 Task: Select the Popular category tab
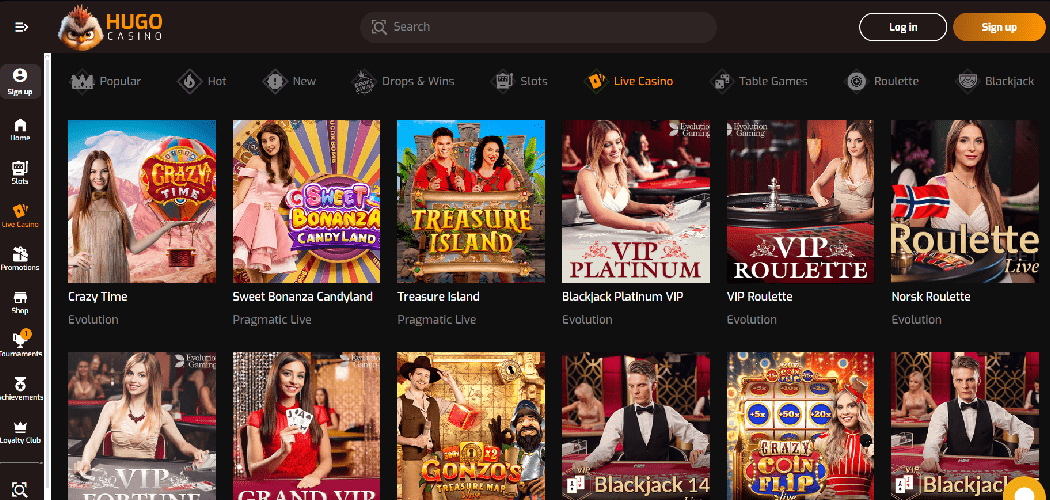106,81
